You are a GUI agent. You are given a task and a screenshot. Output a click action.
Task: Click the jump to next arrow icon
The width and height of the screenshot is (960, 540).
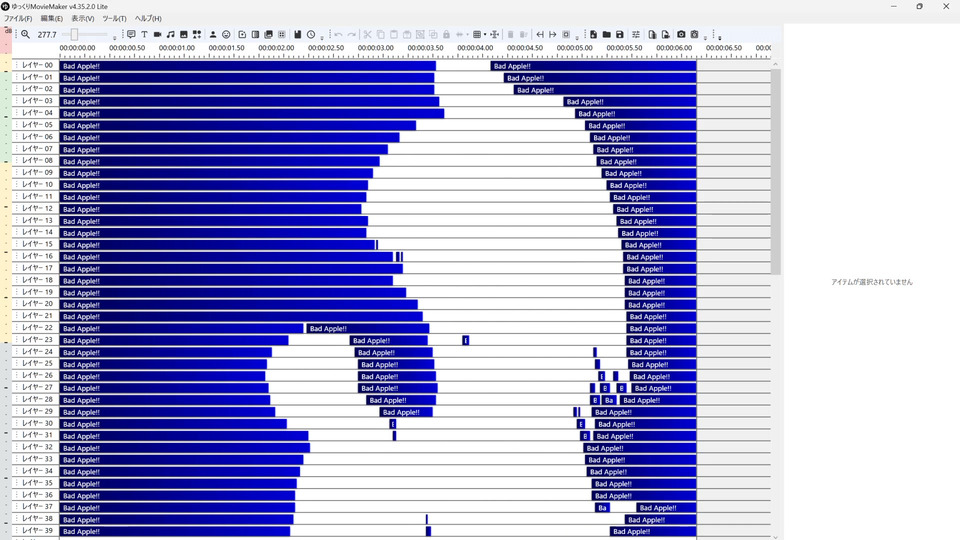point(553,34)
